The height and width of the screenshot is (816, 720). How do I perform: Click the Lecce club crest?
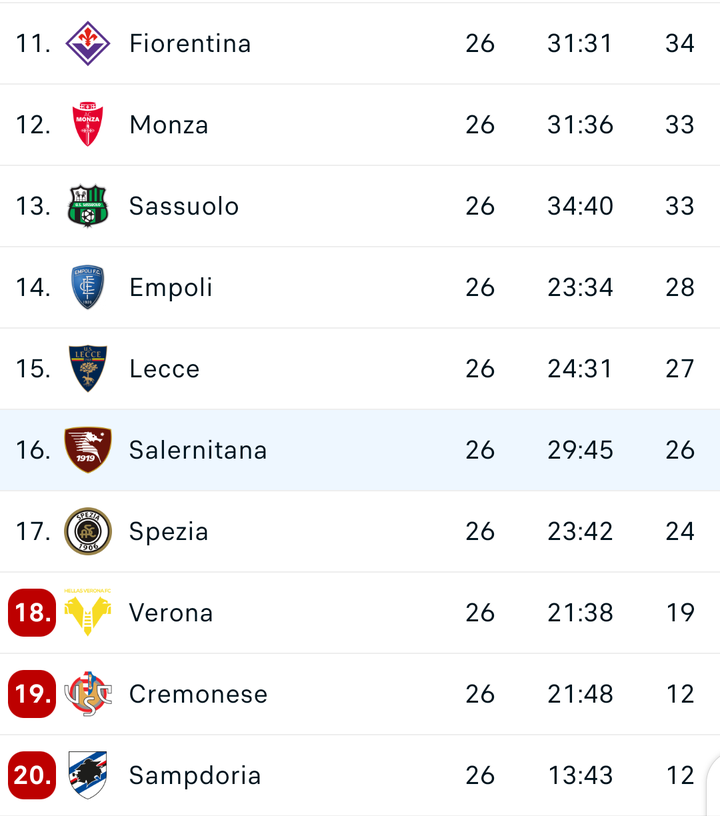(x=87, y=368)
